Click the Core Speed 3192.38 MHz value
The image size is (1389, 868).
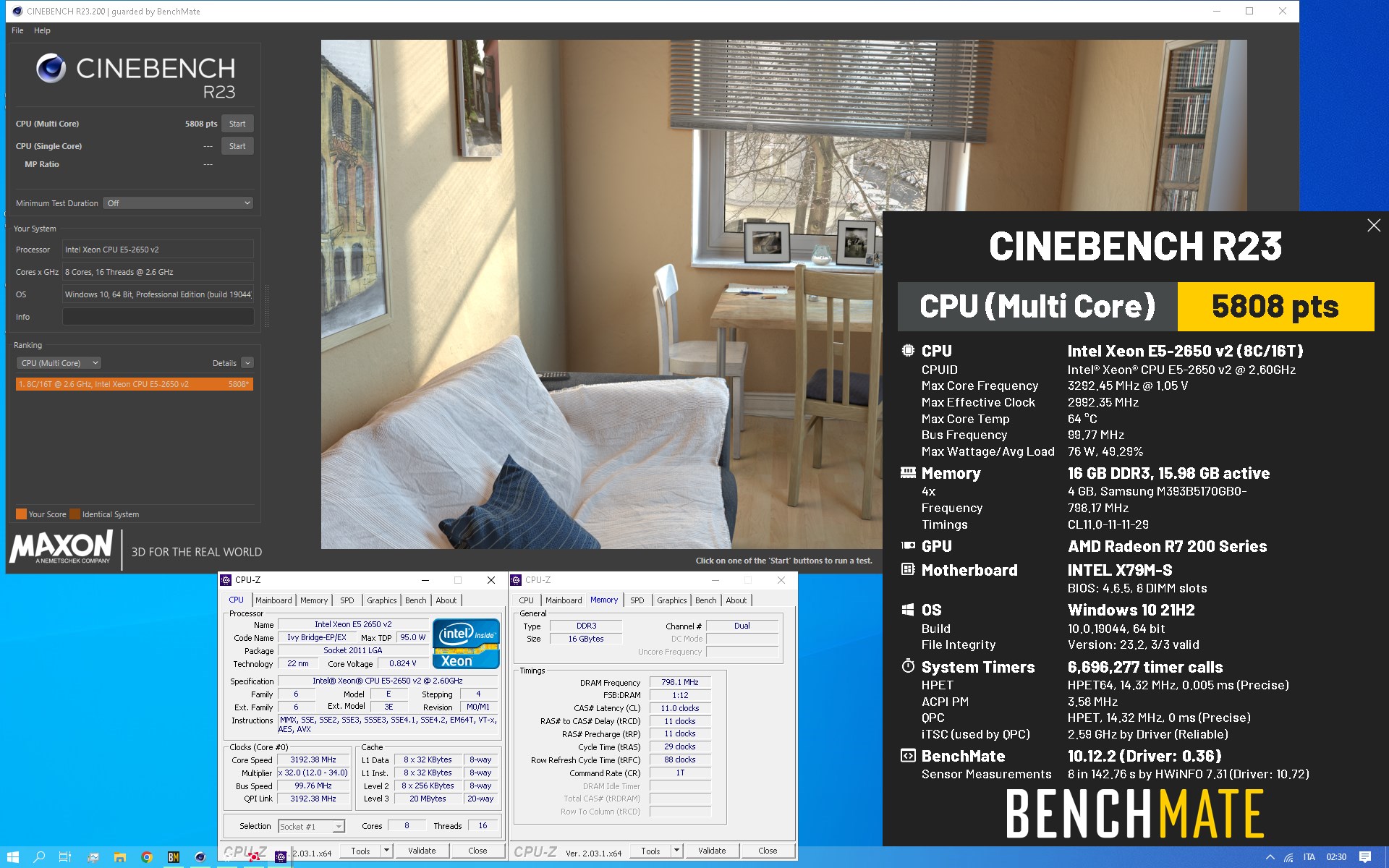(x=313, y=759)
